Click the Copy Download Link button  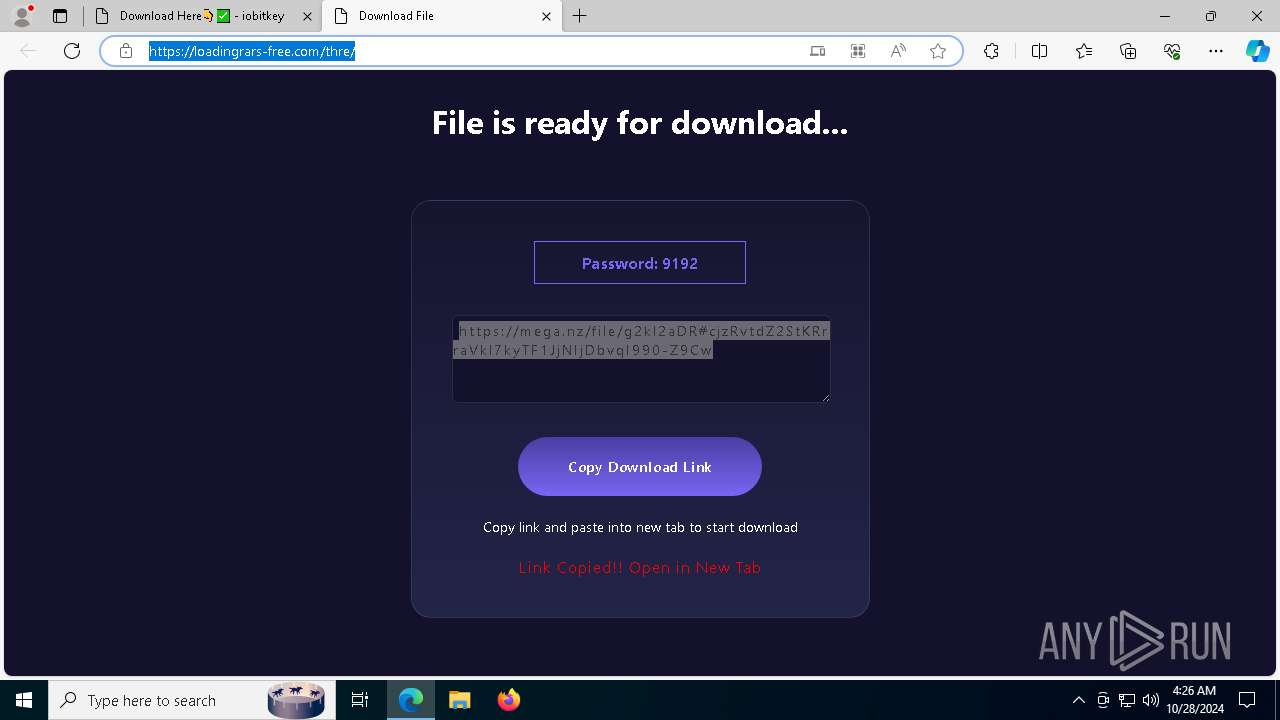point(640,466)
